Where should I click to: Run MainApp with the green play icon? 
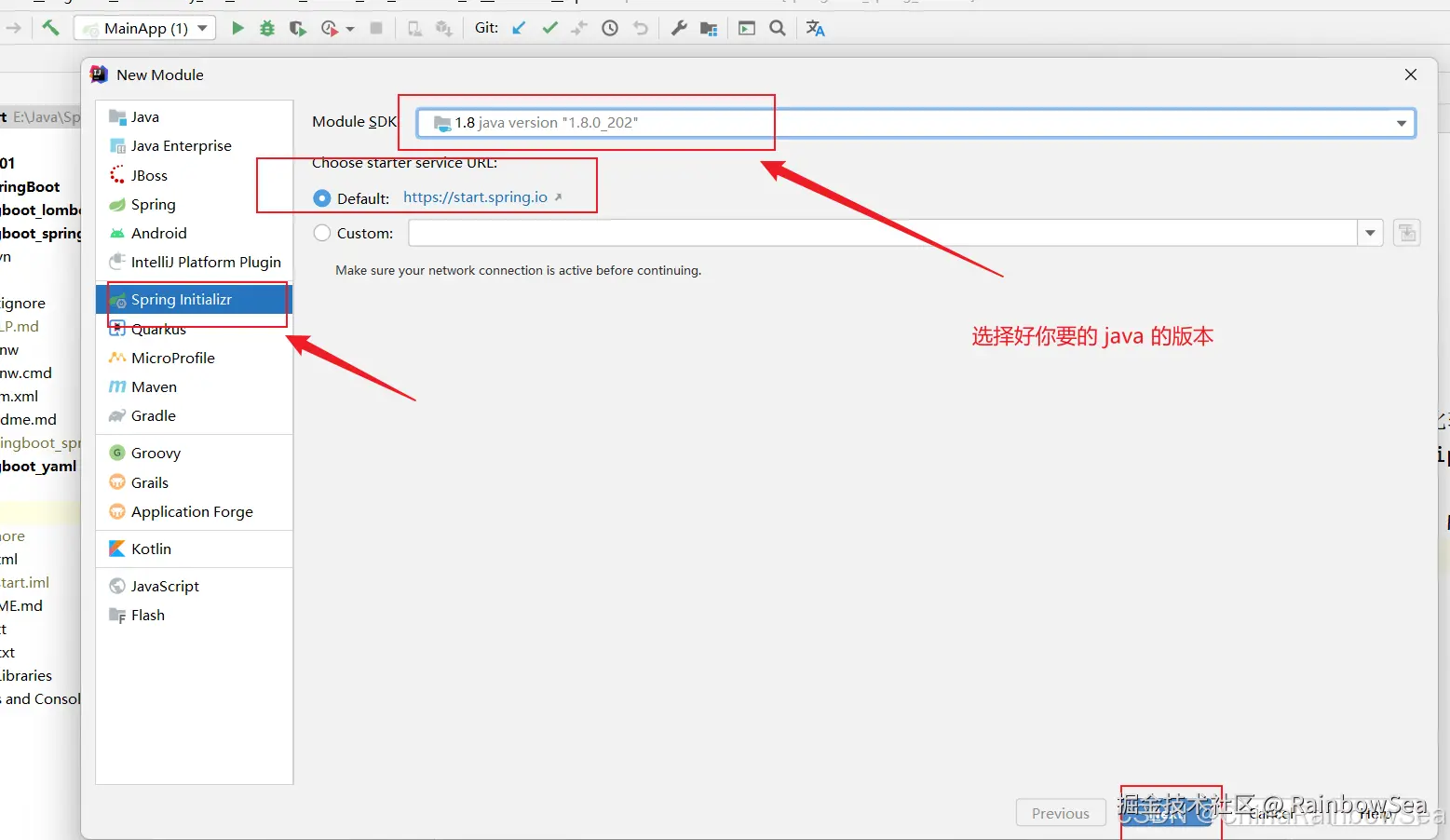coord(237,28)
